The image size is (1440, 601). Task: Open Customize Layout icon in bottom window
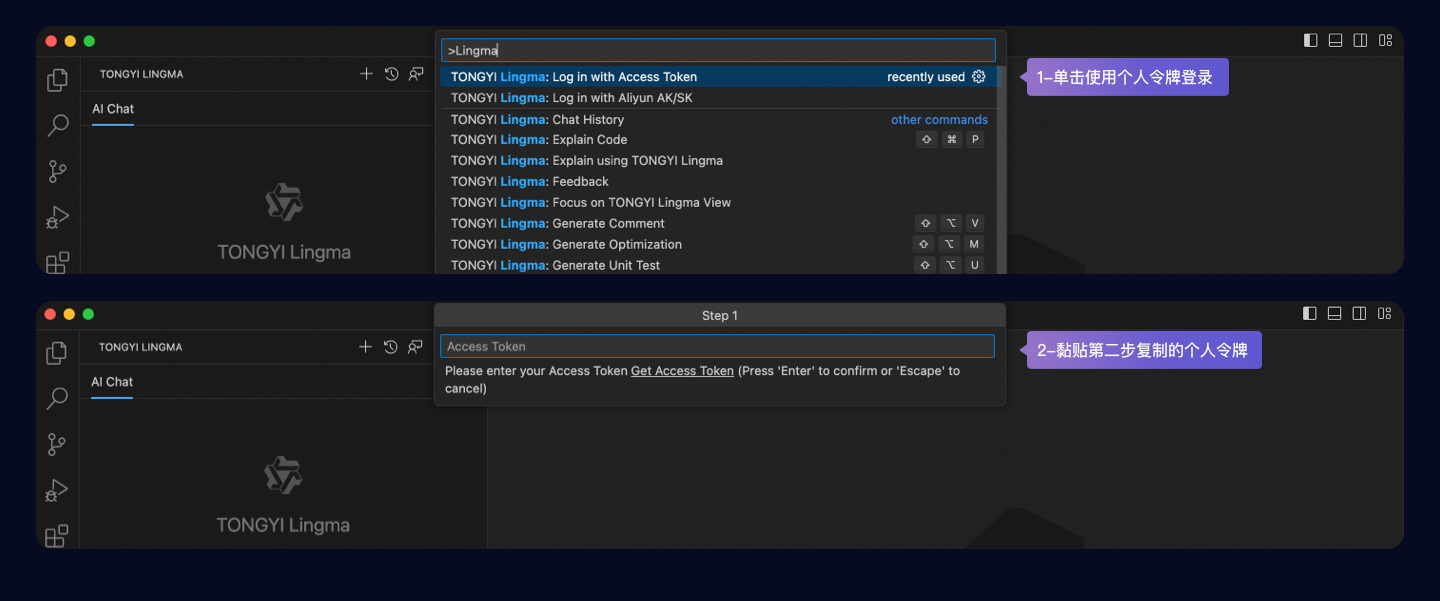[x=1385, y=313]
